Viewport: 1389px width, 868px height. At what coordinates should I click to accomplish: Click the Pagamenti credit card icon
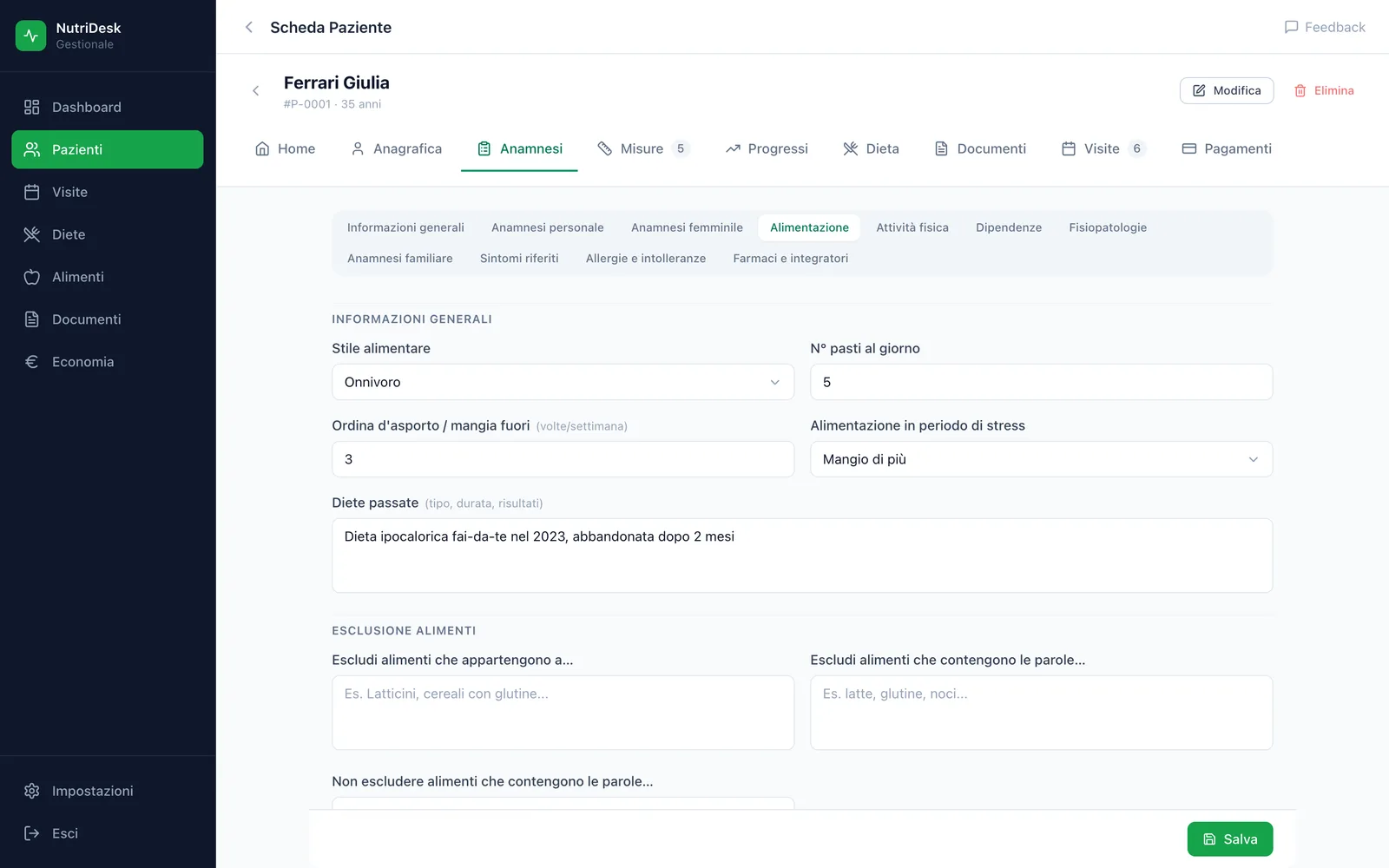(x=1189, y=148)
